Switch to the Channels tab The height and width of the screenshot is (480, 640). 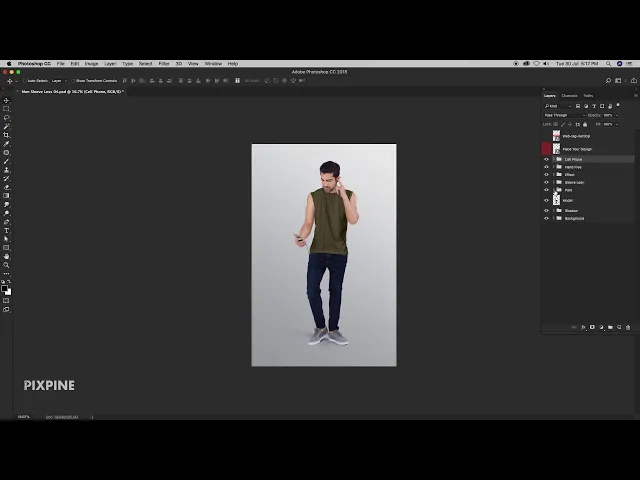pyautogui.click(x=569, y=96)
